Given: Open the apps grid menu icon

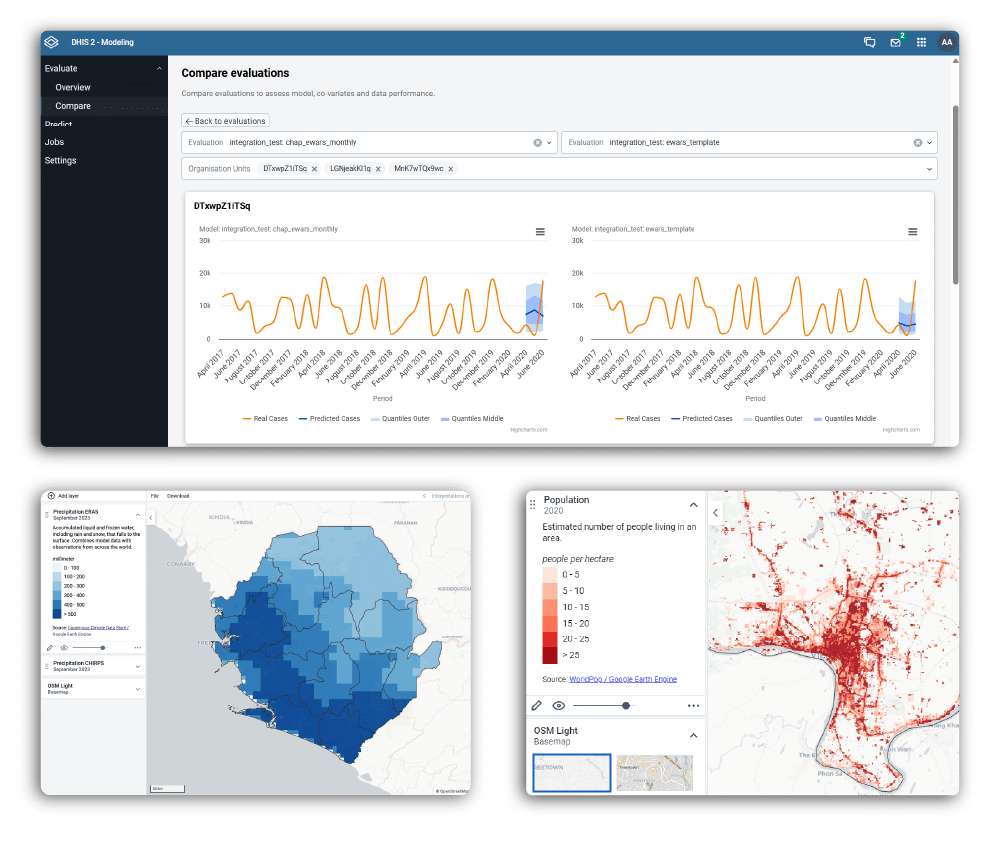Looking at the screenshot, I should [x=921, y=42].
